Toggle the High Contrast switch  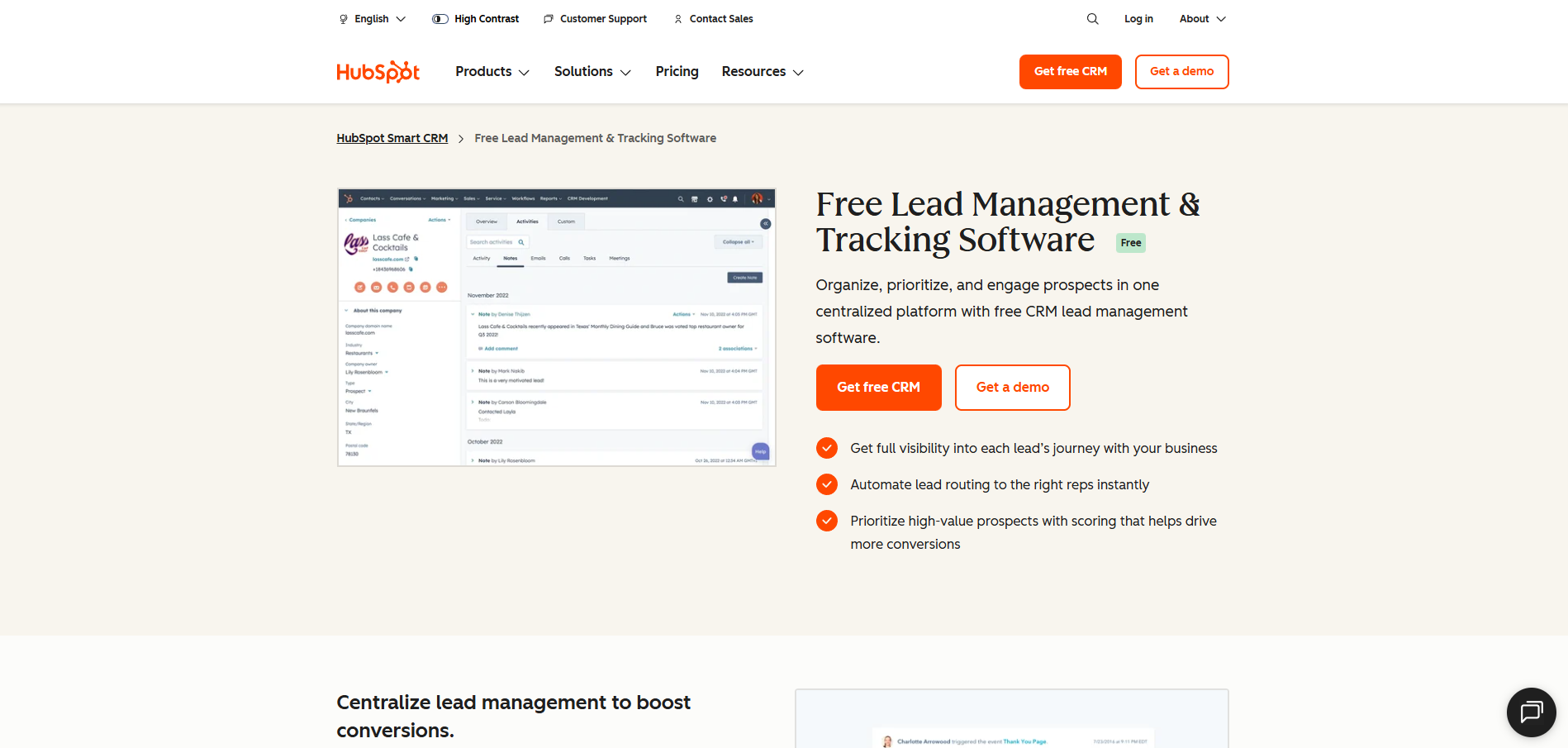pyautogui.click(x=440, y=19)
